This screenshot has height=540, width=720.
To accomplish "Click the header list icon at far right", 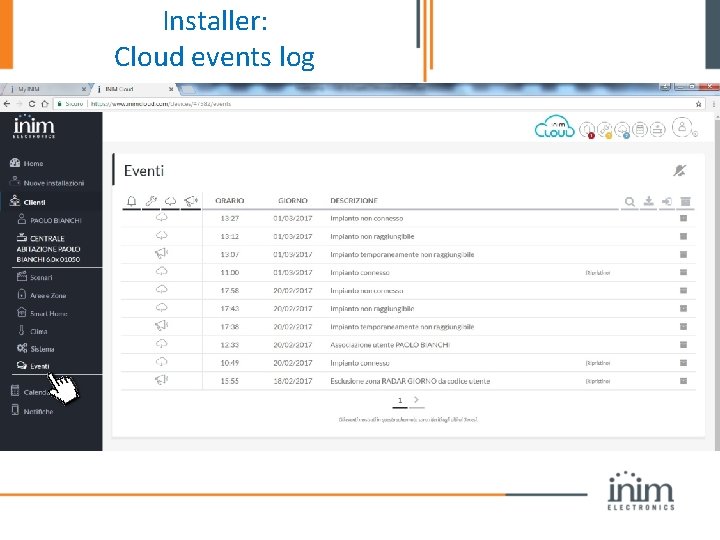I will (686, 201).
